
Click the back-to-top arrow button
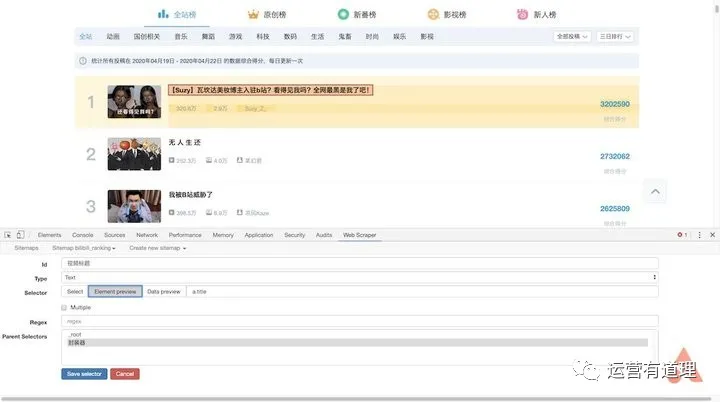pyautogui.click(x=655, y=192)
